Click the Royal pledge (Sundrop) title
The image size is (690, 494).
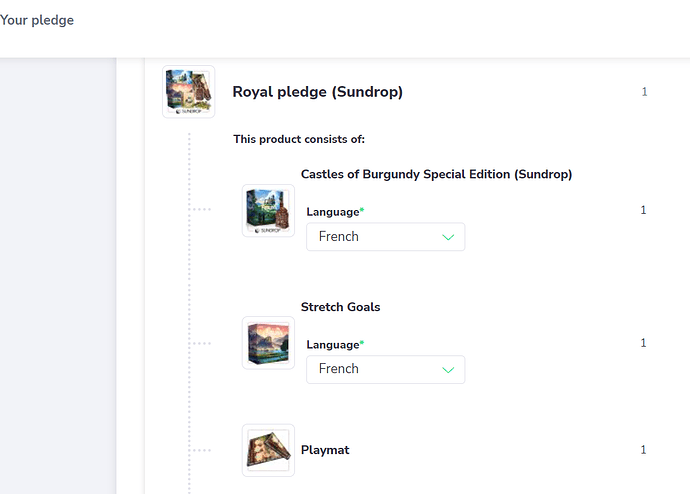pos(317,92)
